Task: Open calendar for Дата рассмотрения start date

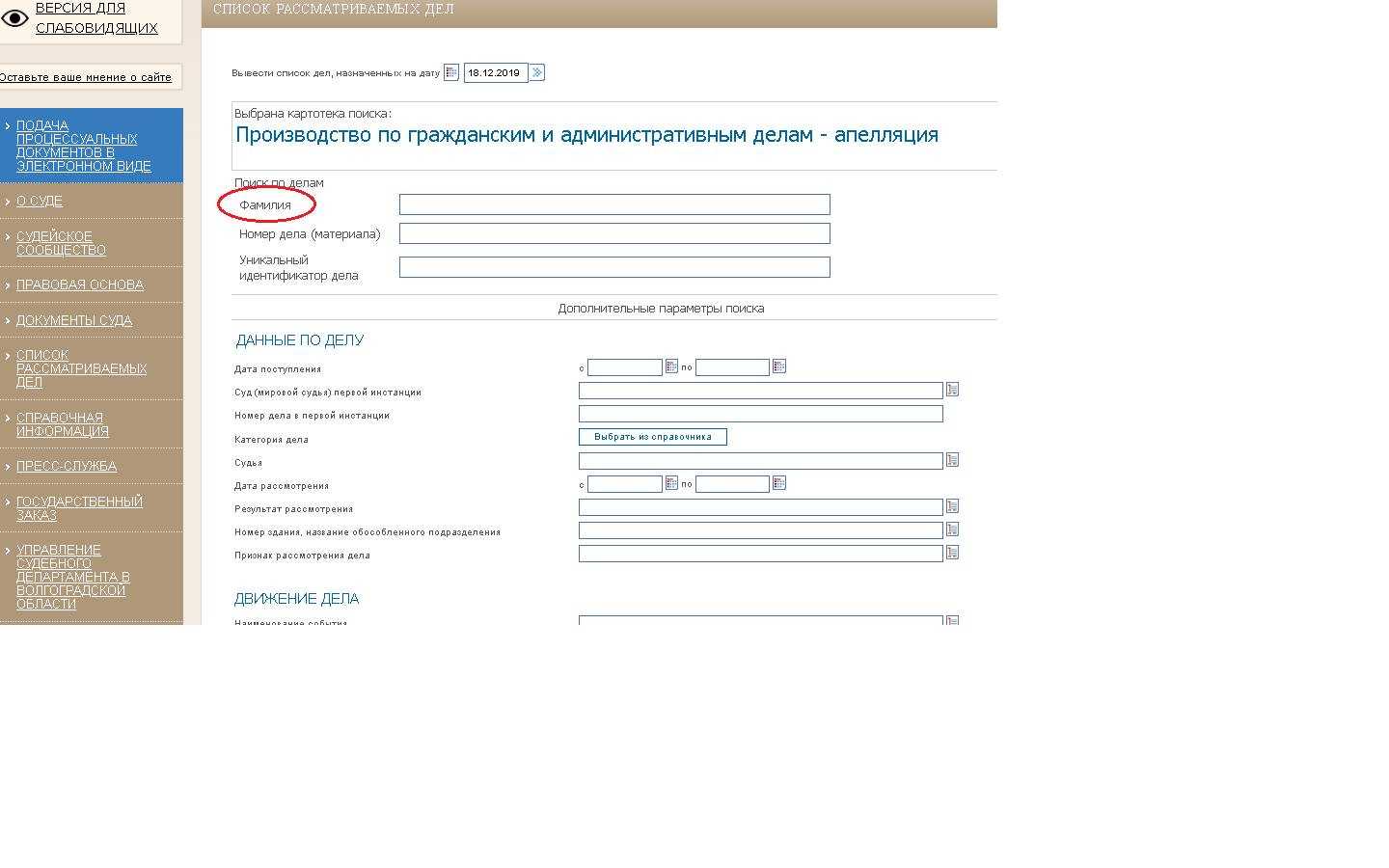Action: pyautogui.click(x=671, y=483)
